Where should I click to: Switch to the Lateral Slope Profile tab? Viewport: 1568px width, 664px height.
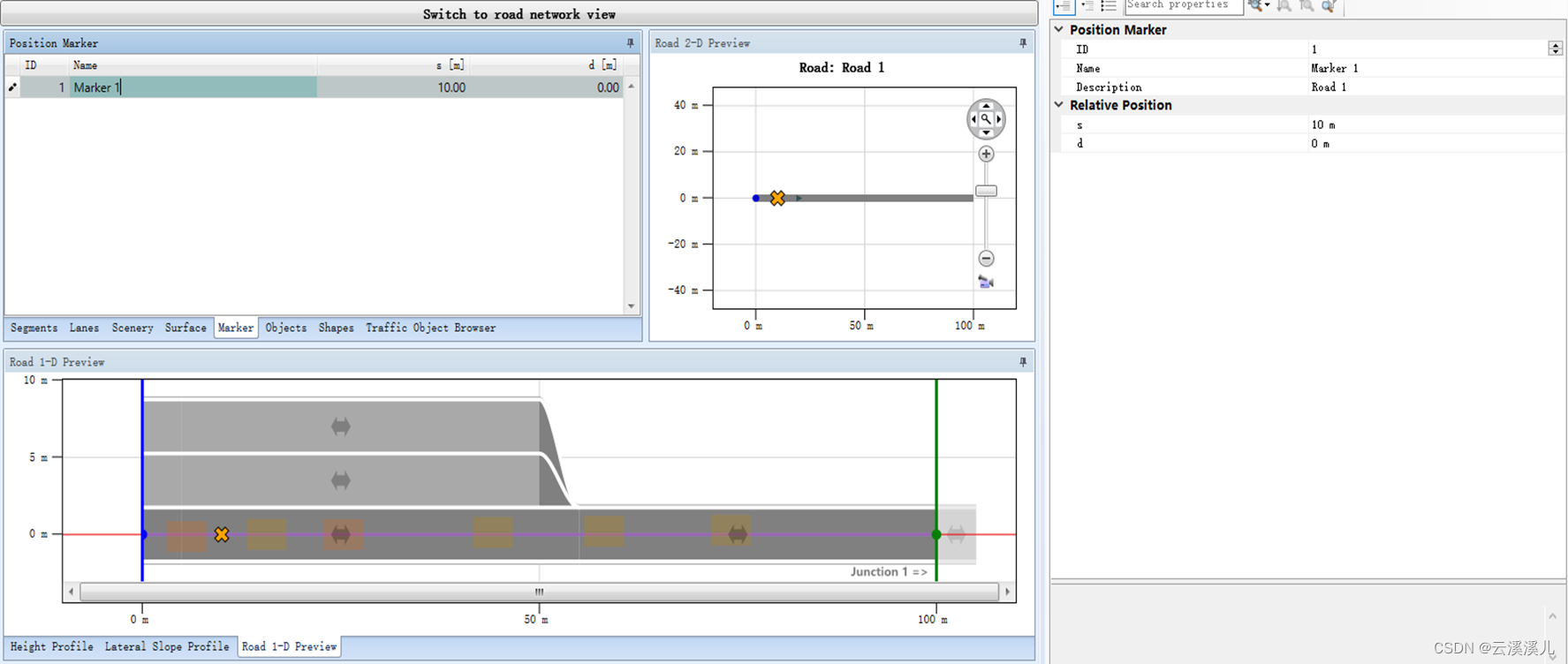coord(167,646)
